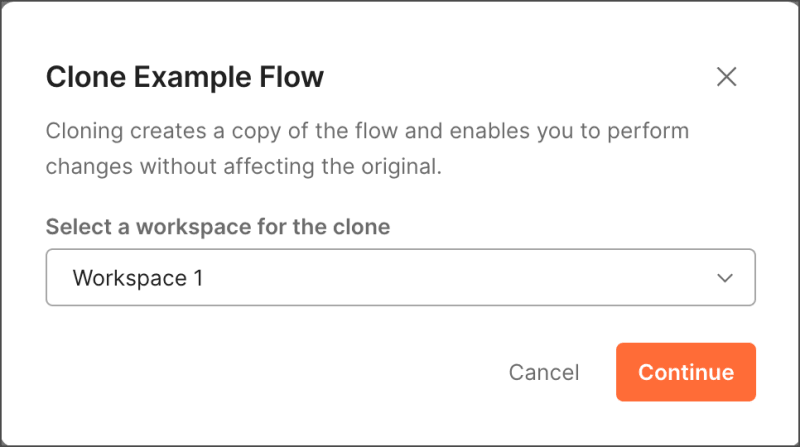Click the word 'Select' in the field label
Image resolution: width=800 pixels, height=447 pixels.
point(76,226)
